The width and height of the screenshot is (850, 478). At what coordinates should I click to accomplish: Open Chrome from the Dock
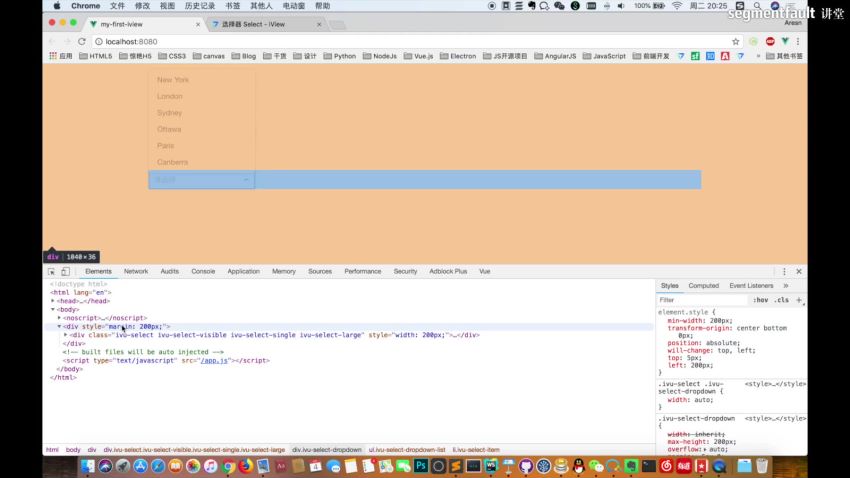click(x=228, y=466)
